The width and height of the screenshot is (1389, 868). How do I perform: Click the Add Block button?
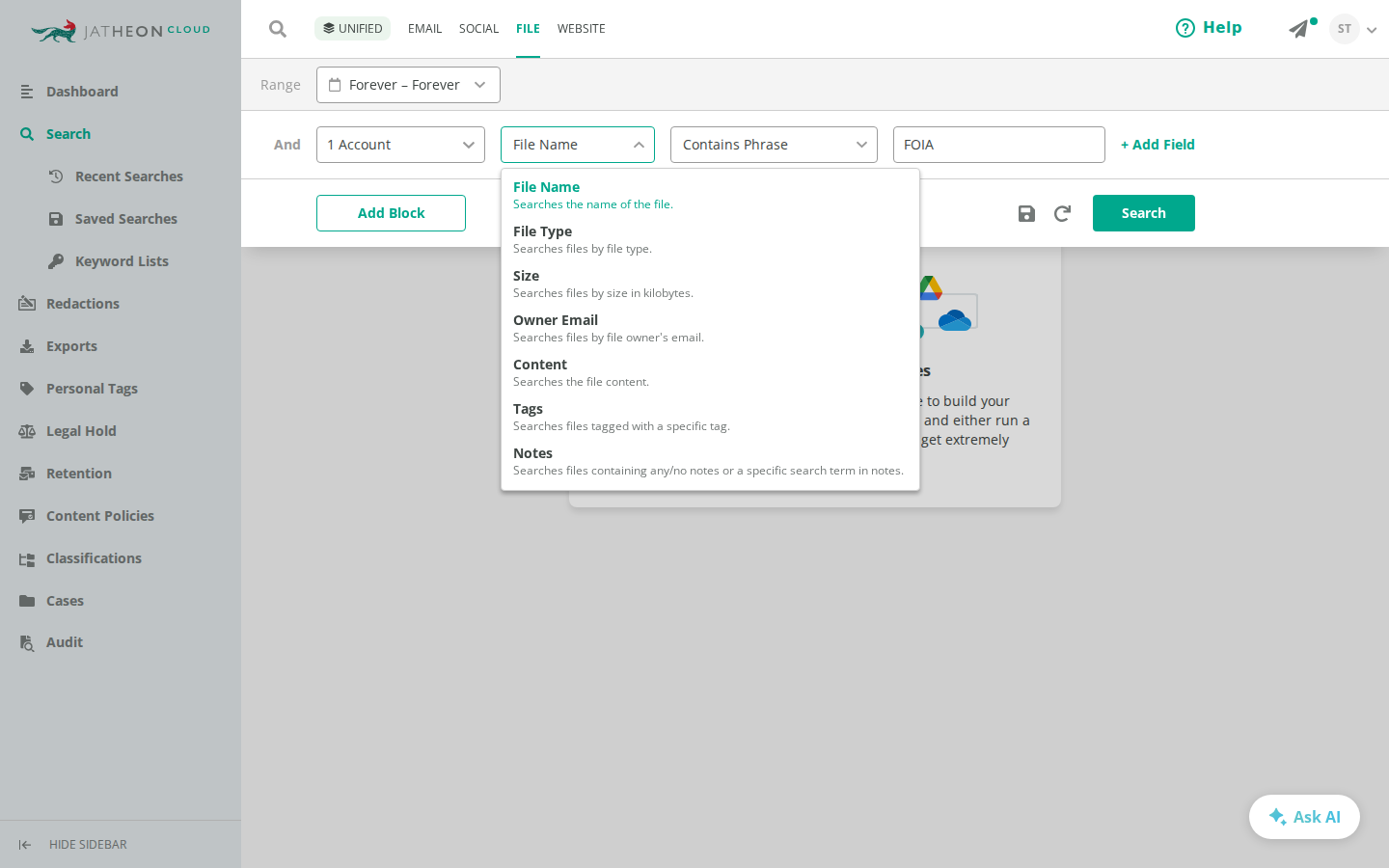tap(391, 213)
